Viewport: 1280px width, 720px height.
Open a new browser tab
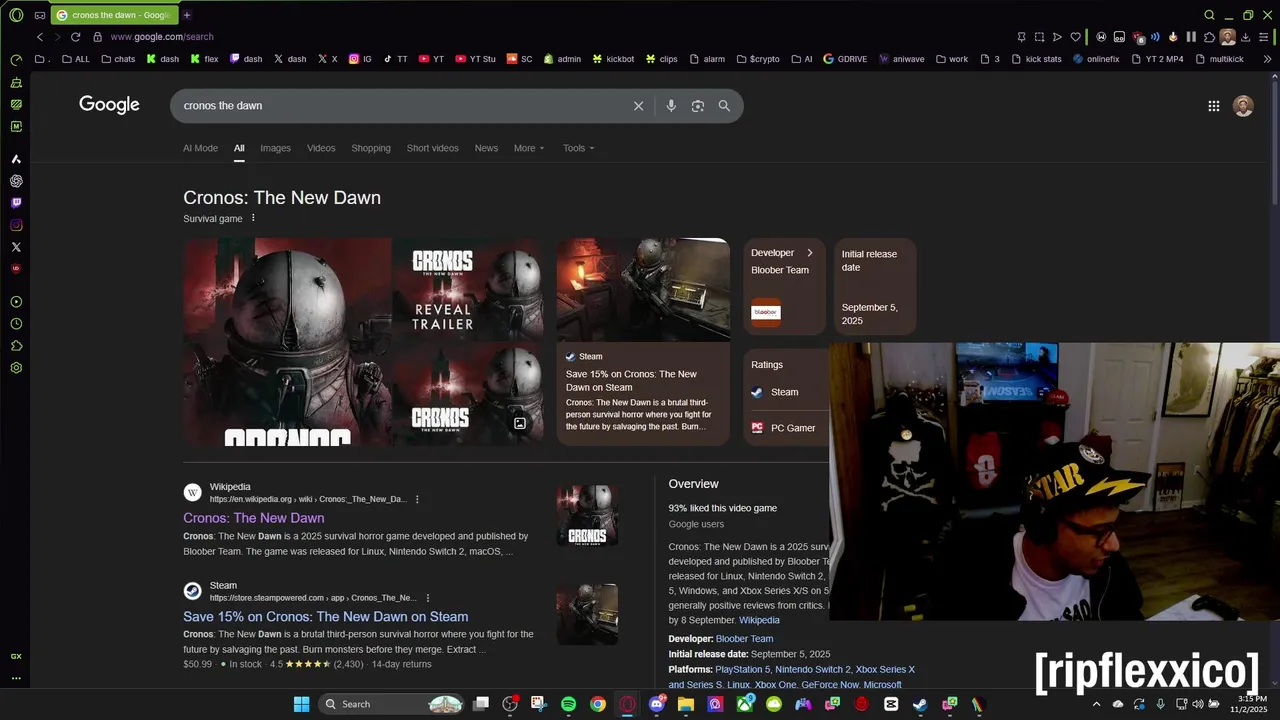click(186, 15)
